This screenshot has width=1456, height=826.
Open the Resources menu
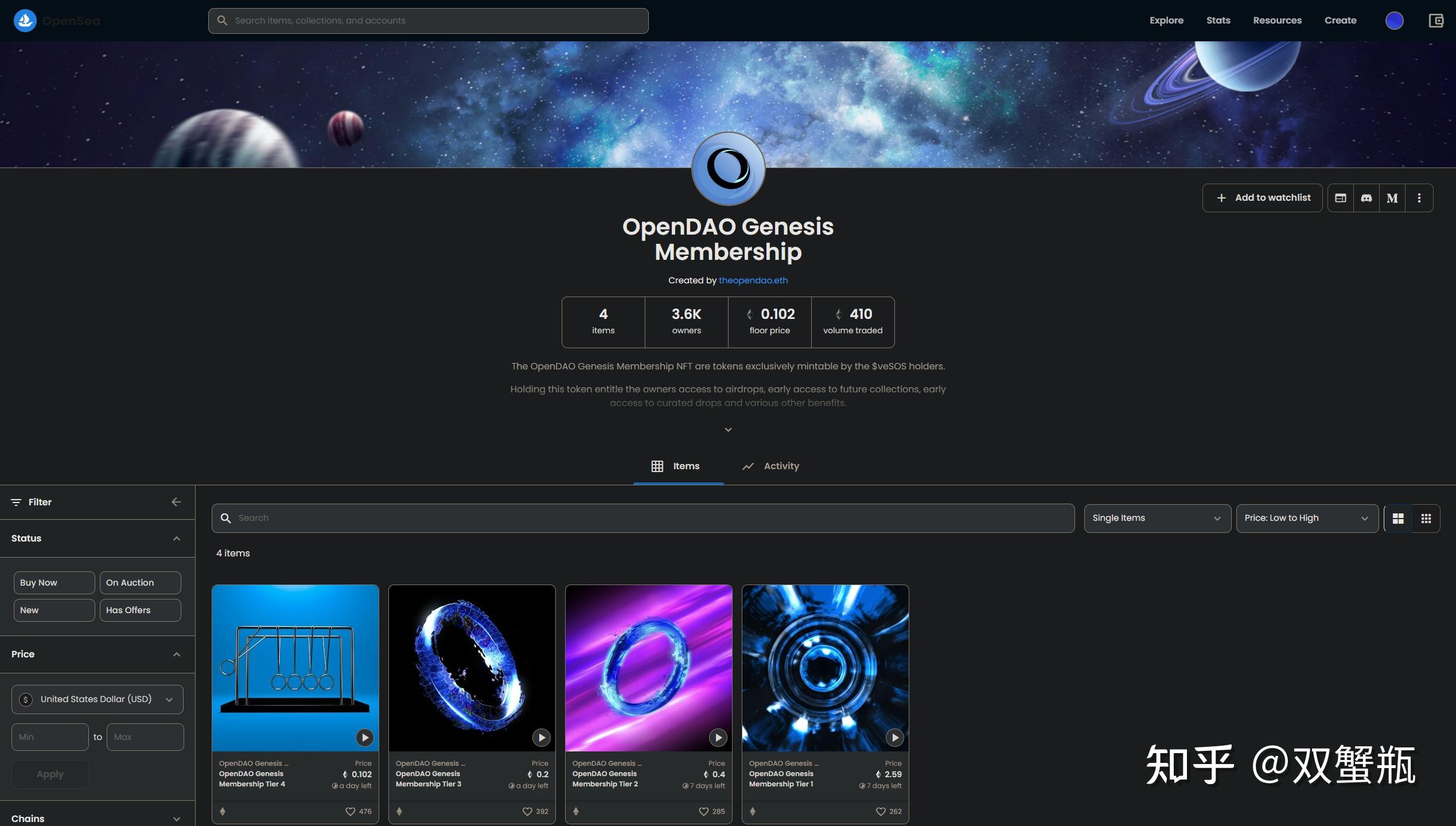click(x=1277, y=21)
